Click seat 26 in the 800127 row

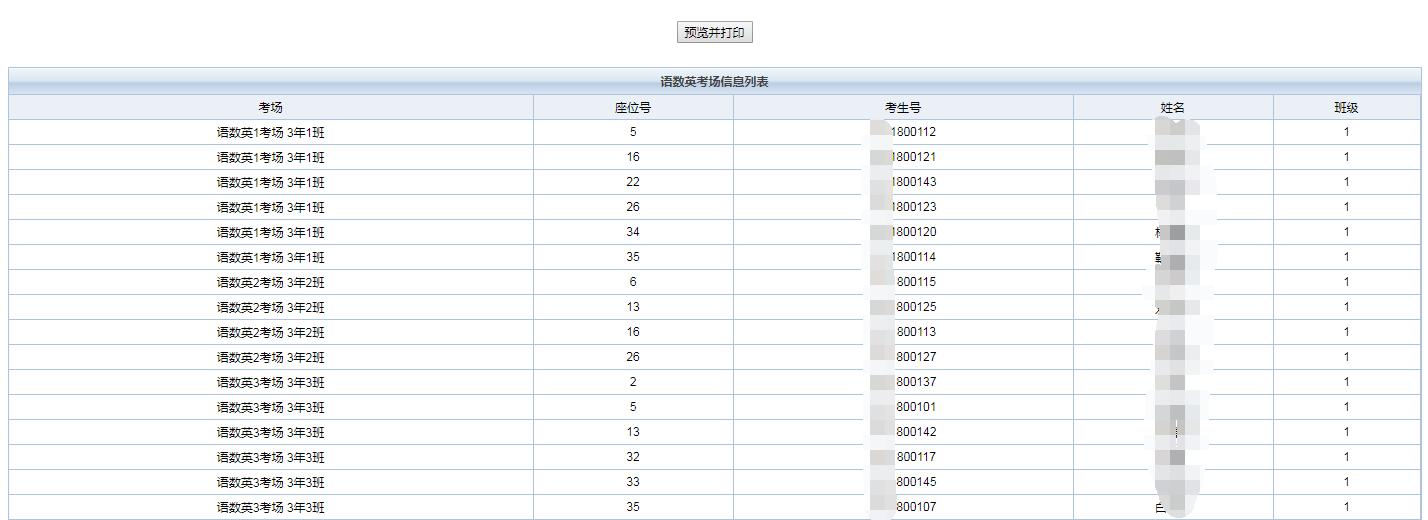coord(633,357)
